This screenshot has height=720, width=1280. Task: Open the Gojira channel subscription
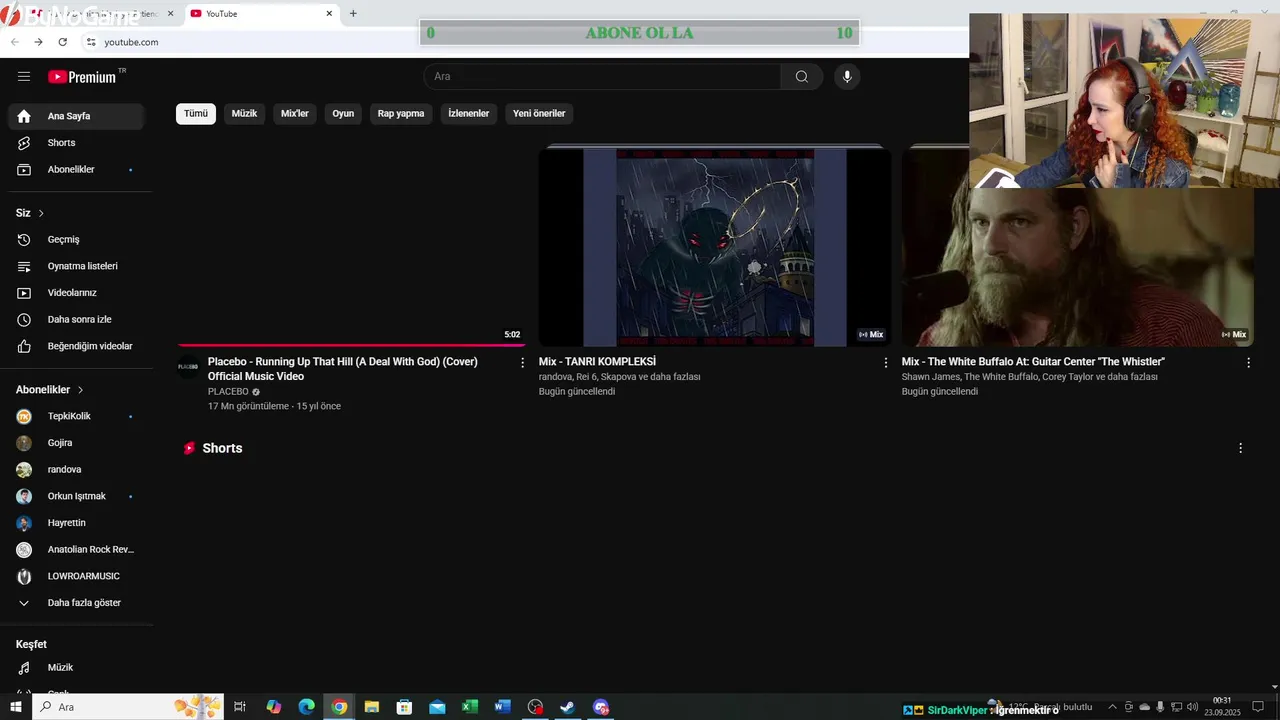(x=76, y=443)
